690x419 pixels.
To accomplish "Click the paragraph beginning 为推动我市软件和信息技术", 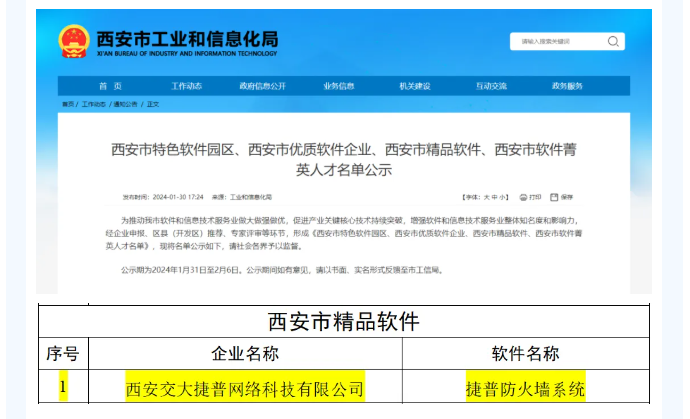I will [344, 233].
